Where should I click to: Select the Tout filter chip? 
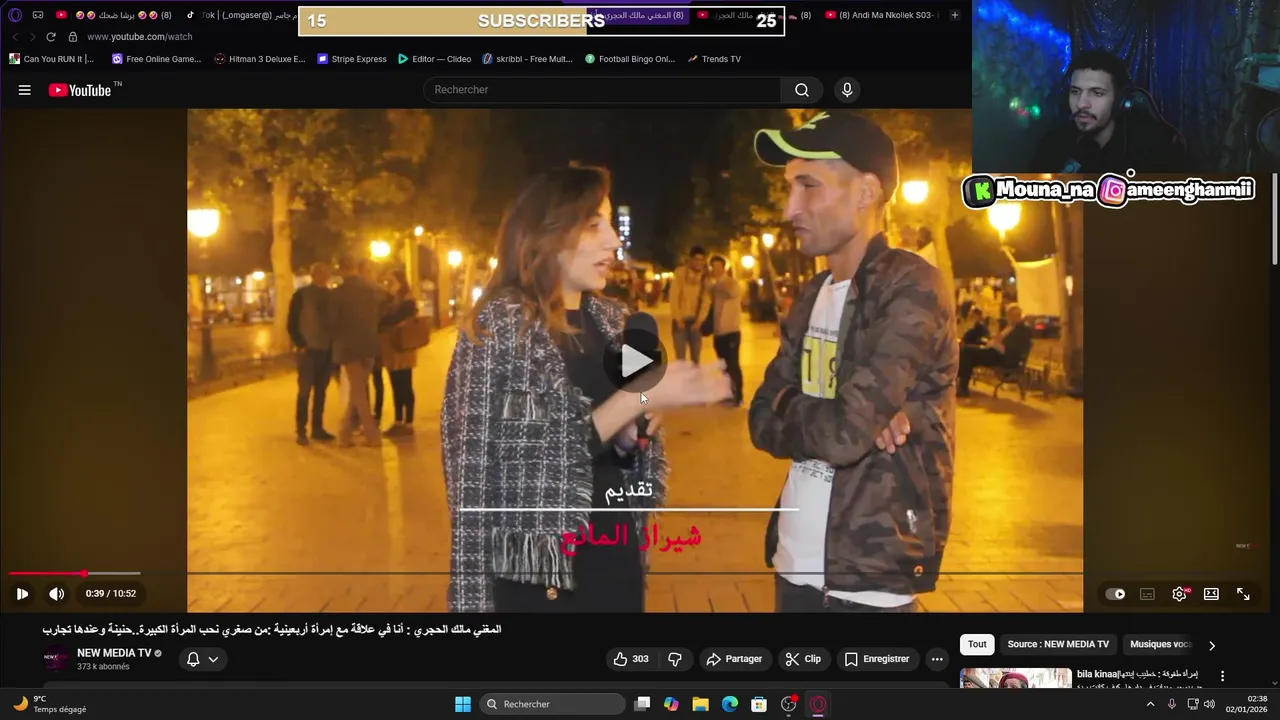pyautogui.click(x=977, y=645)
